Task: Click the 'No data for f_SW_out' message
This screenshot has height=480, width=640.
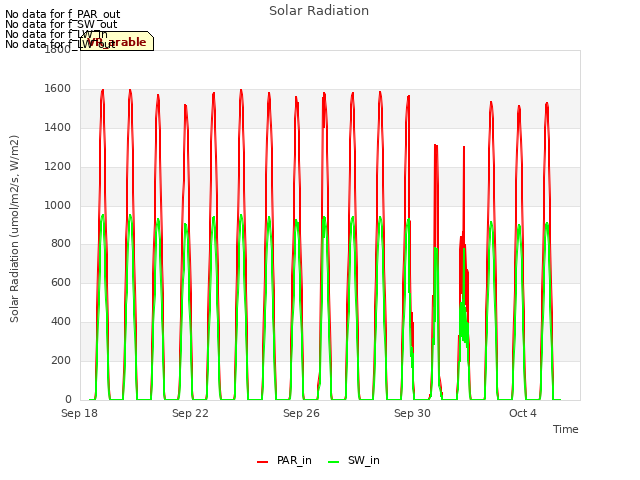Action: [61, 24]
